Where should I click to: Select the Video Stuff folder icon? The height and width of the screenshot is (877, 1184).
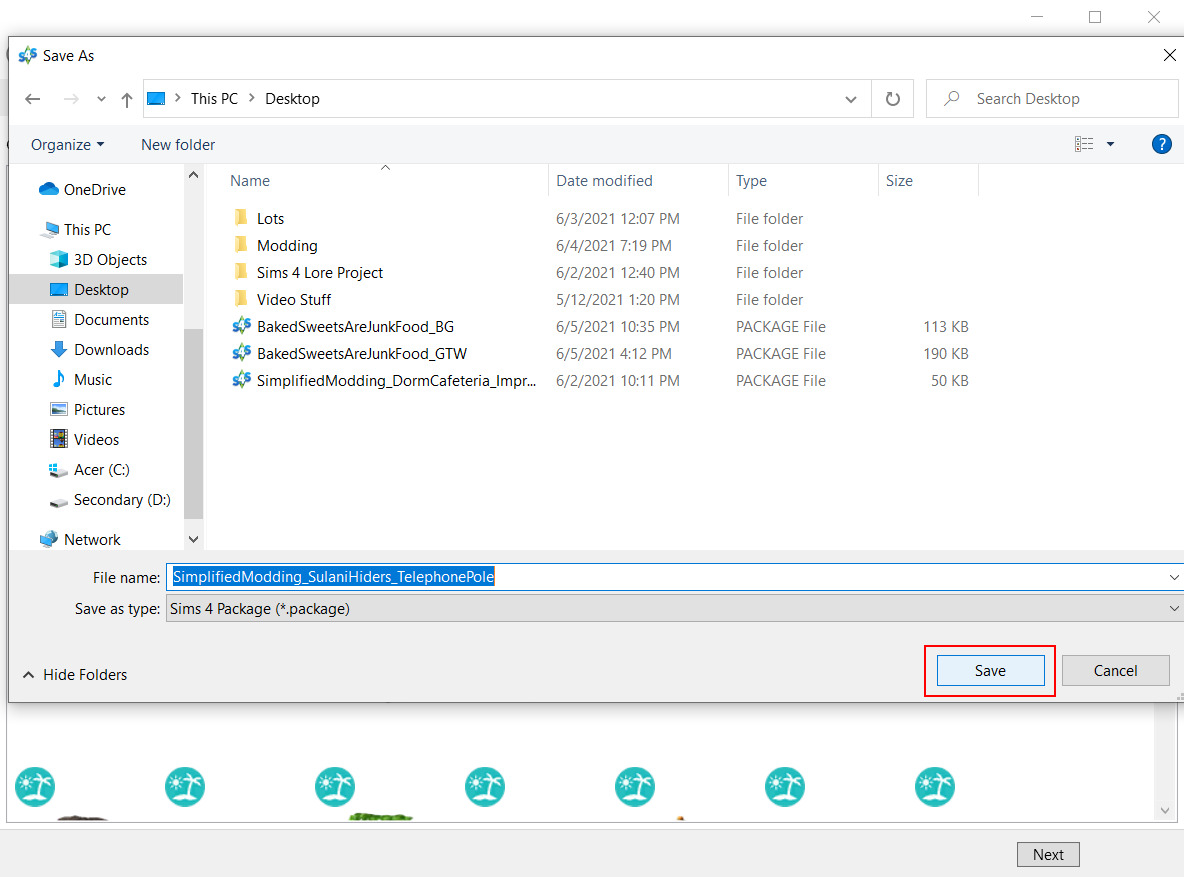click(x=241, y=299)
